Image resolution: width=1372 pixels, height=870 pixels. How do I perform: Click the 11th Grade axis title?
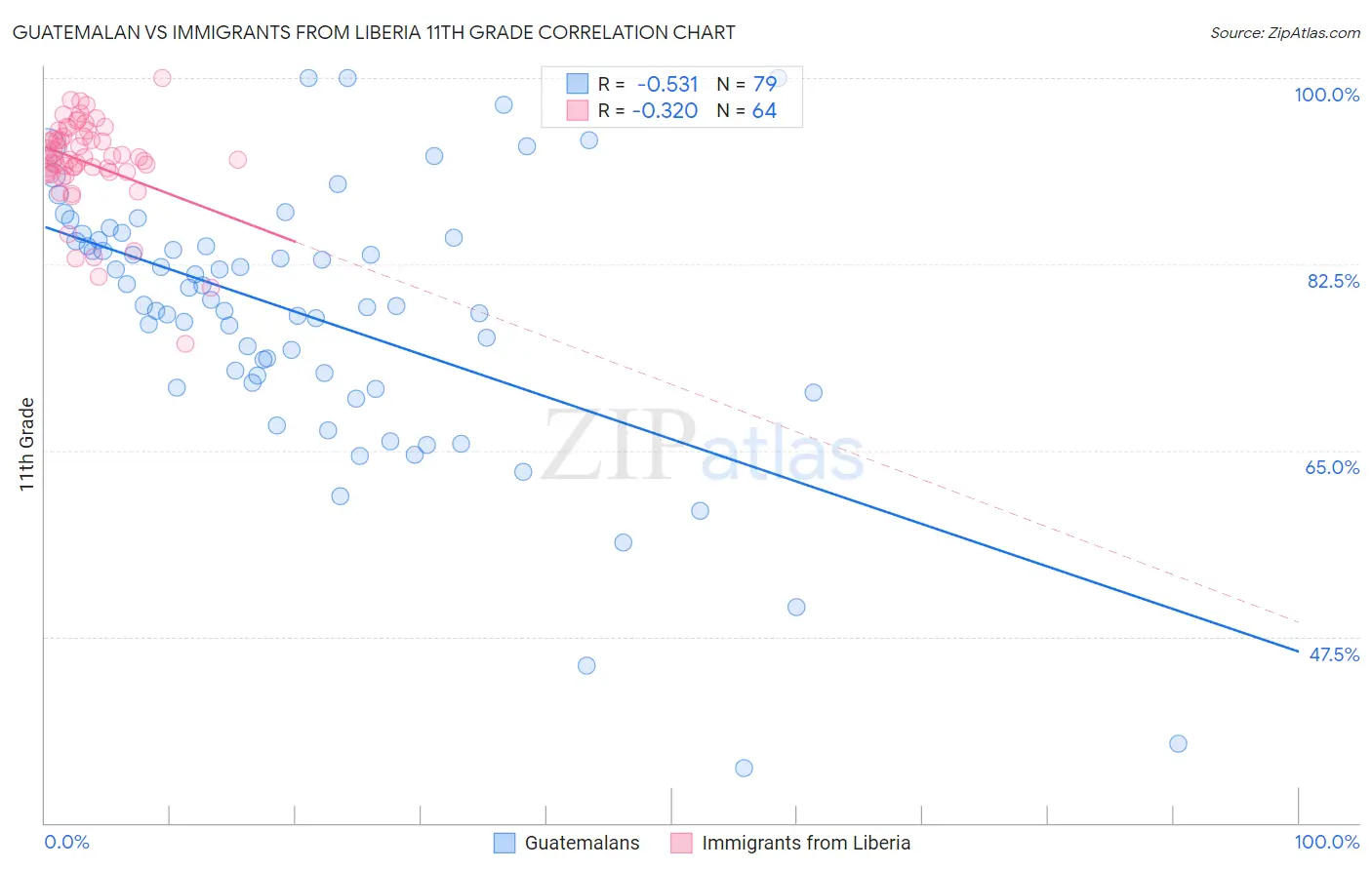point(27,444)
